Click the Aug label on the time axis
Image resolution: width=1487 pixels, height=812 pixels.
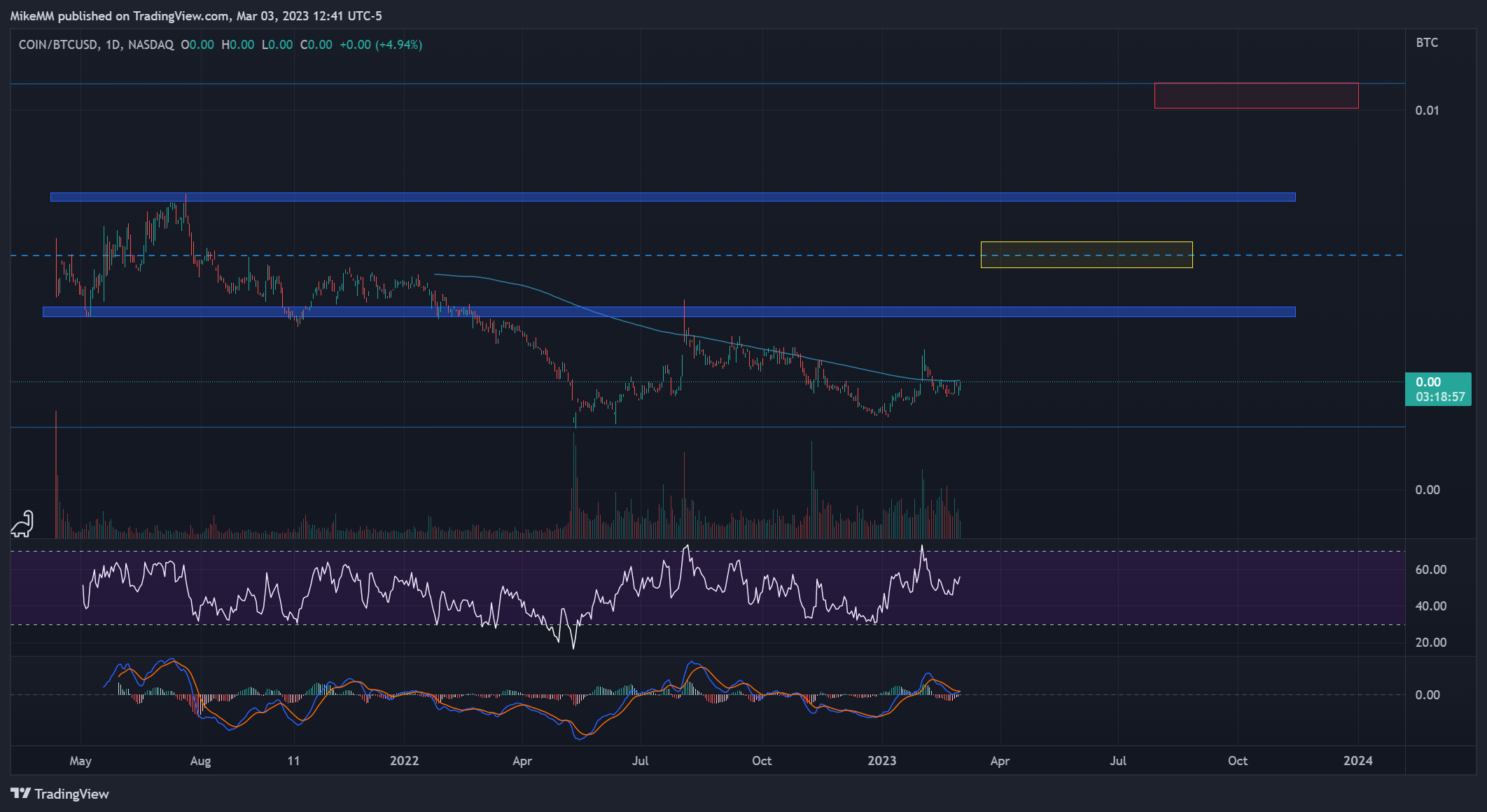tap(200, 761)
